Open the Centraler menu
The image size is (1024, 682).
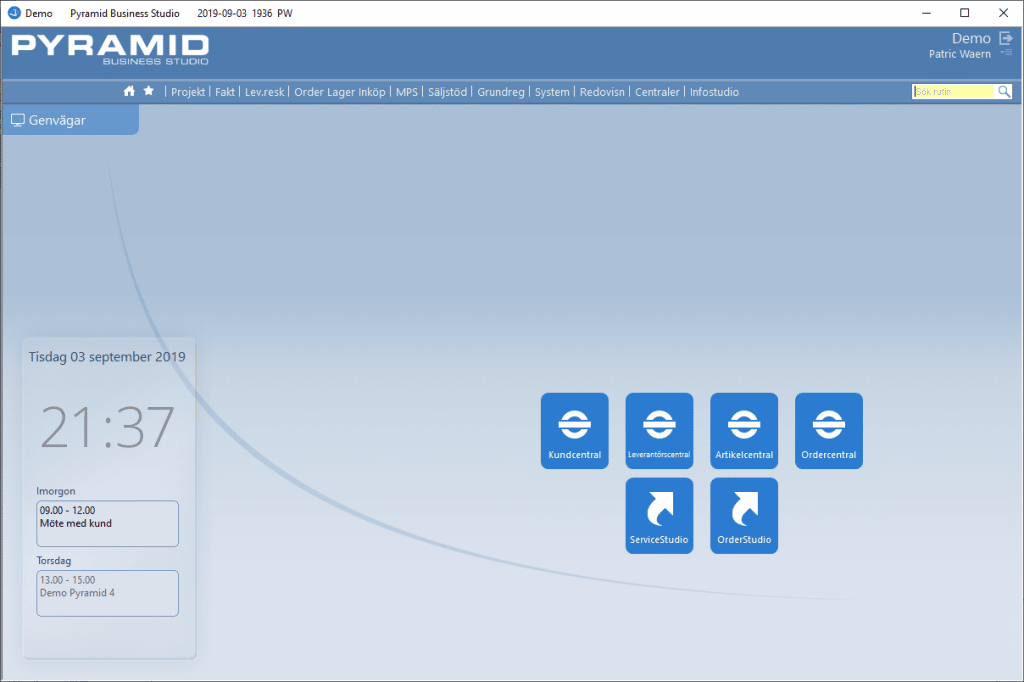coord(657,92)
